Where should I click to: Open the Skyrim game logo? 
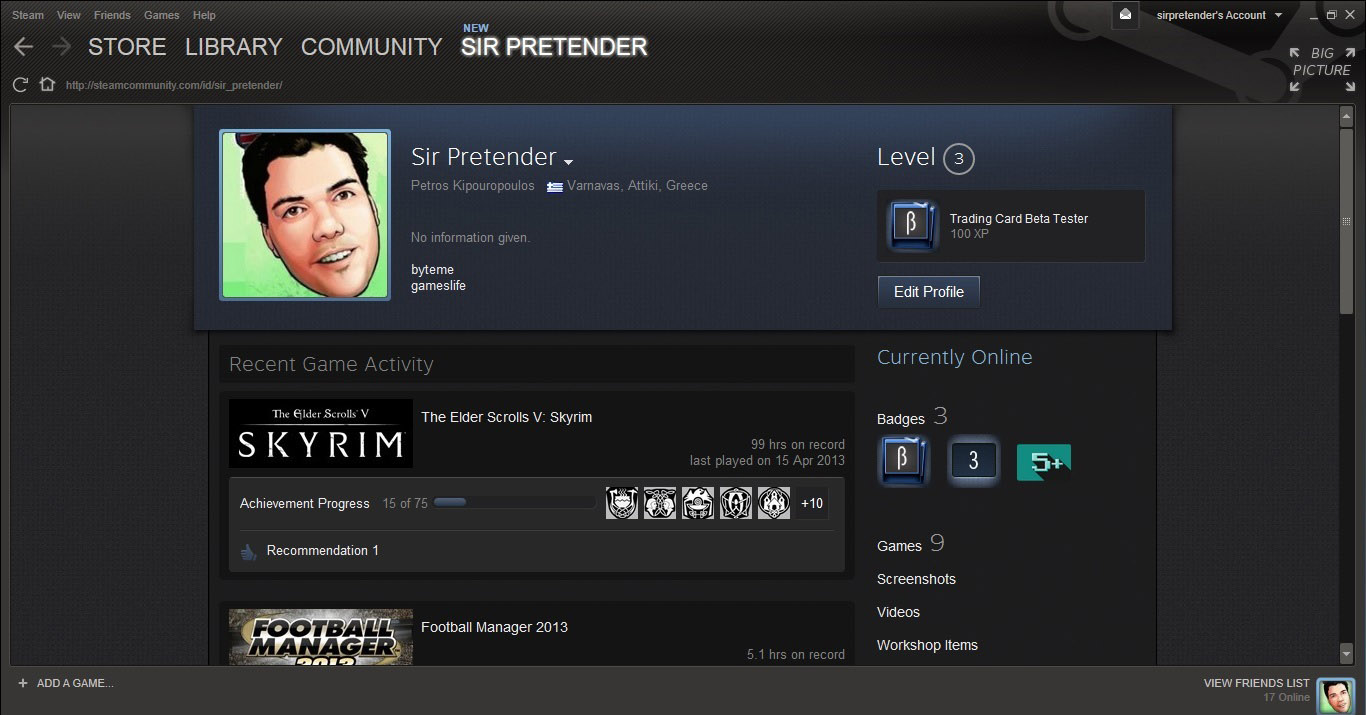click(321, 434)
